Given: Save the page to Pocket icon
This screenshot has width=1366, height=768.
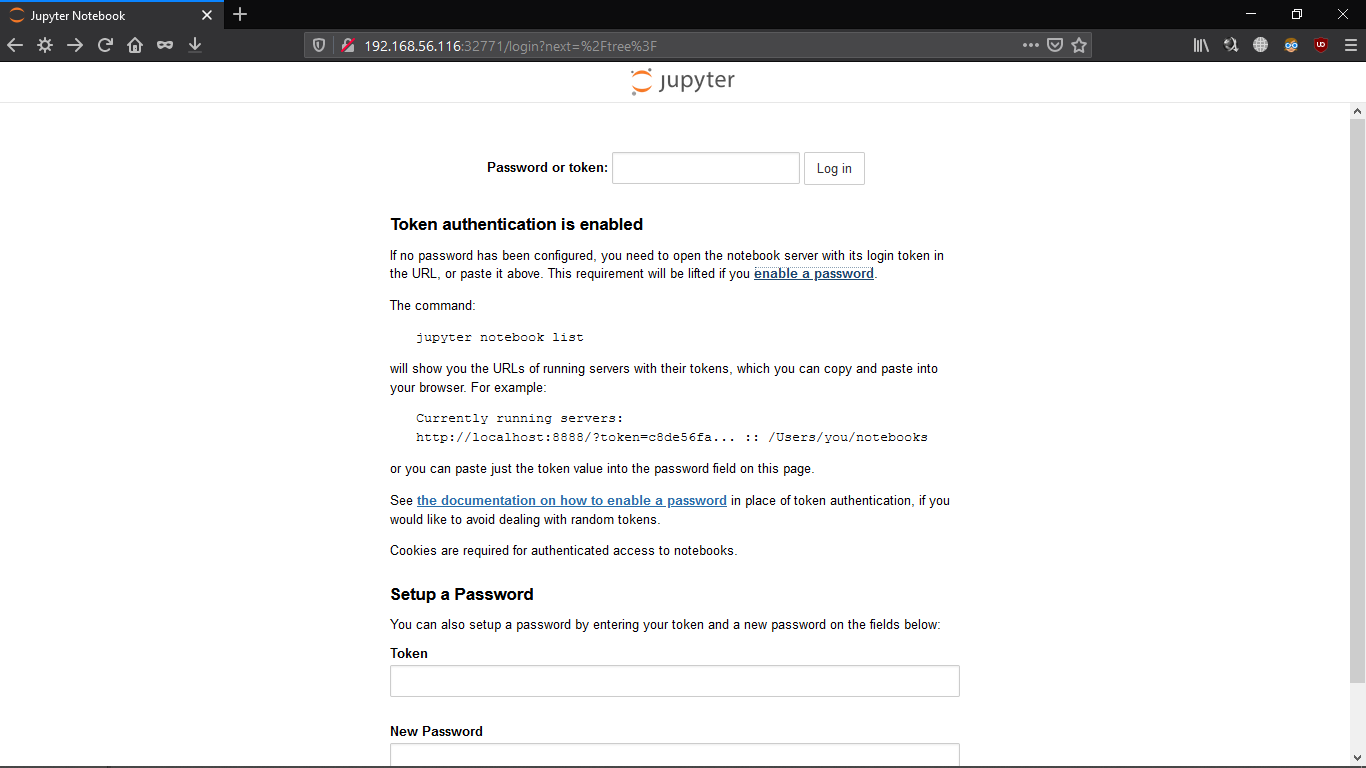Looking at the screenshot, I should [1055, 45].
